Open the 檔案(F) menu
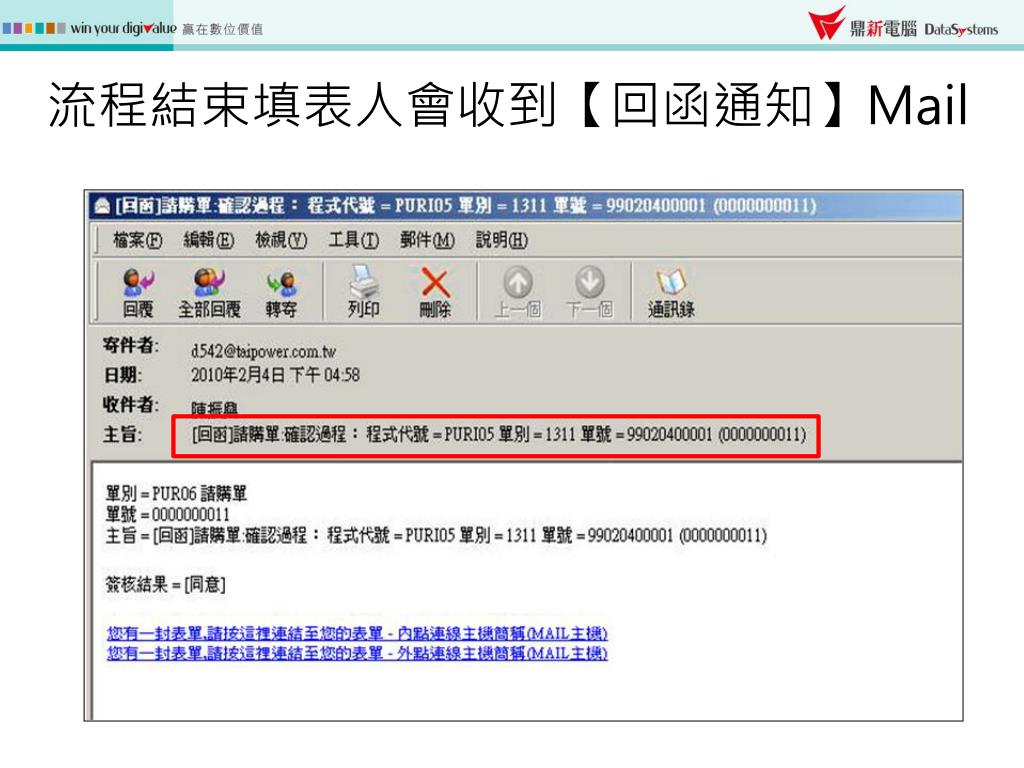The height and width of the screenshot is (768, 1024). [137, 240]
